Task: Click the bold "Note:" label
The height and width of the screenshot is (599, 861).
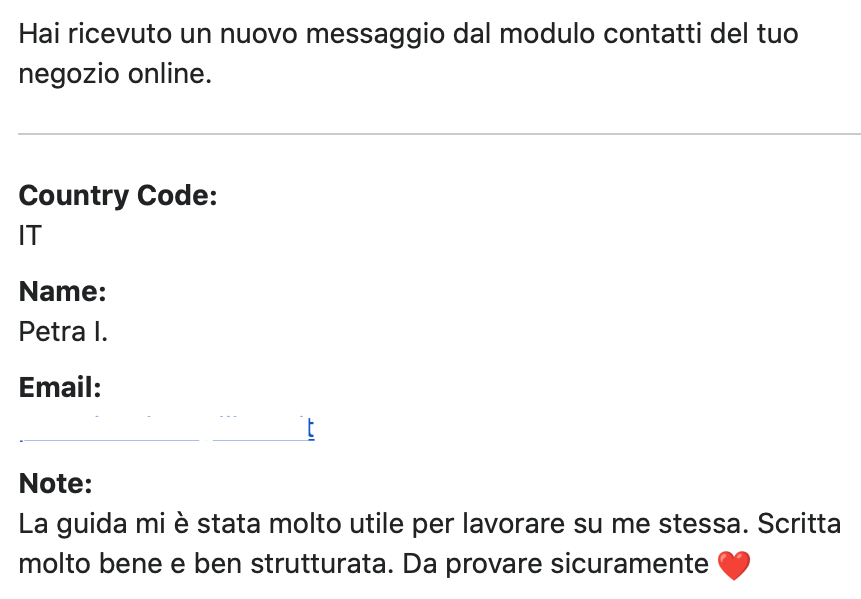Action: tap(56, 484)
